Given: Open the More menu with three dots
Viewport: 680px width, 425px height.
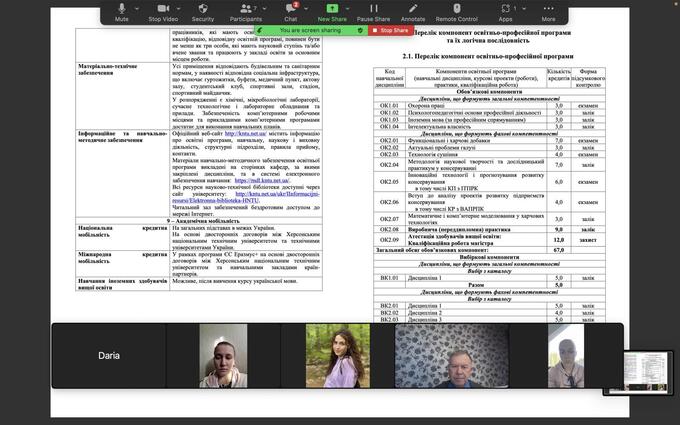Looking at the screenshot, I should coord(548,10).
